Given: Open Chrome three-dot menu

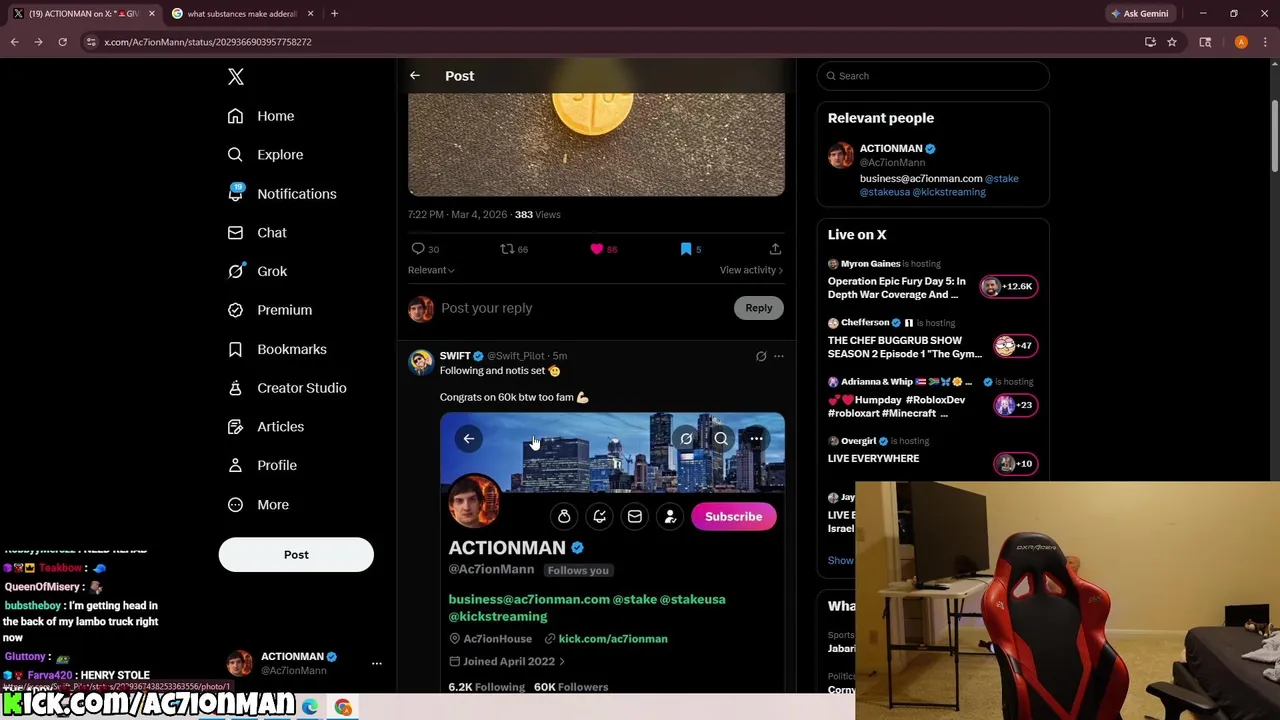Looking at the screenshot, I should click(x=1265, y=42).
